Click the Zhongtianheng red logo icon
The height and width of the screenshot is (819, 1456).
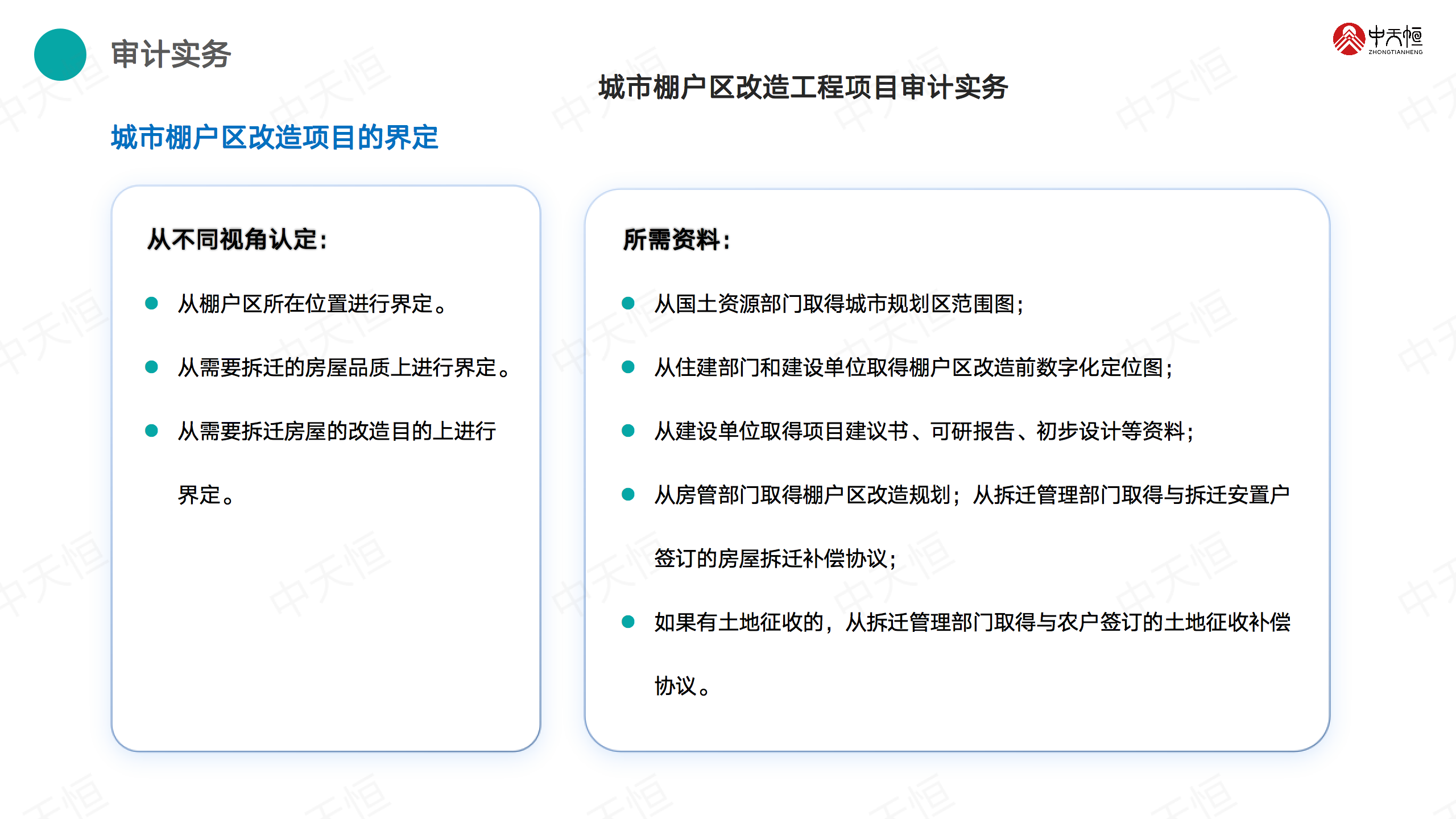tap(1349, 39)
